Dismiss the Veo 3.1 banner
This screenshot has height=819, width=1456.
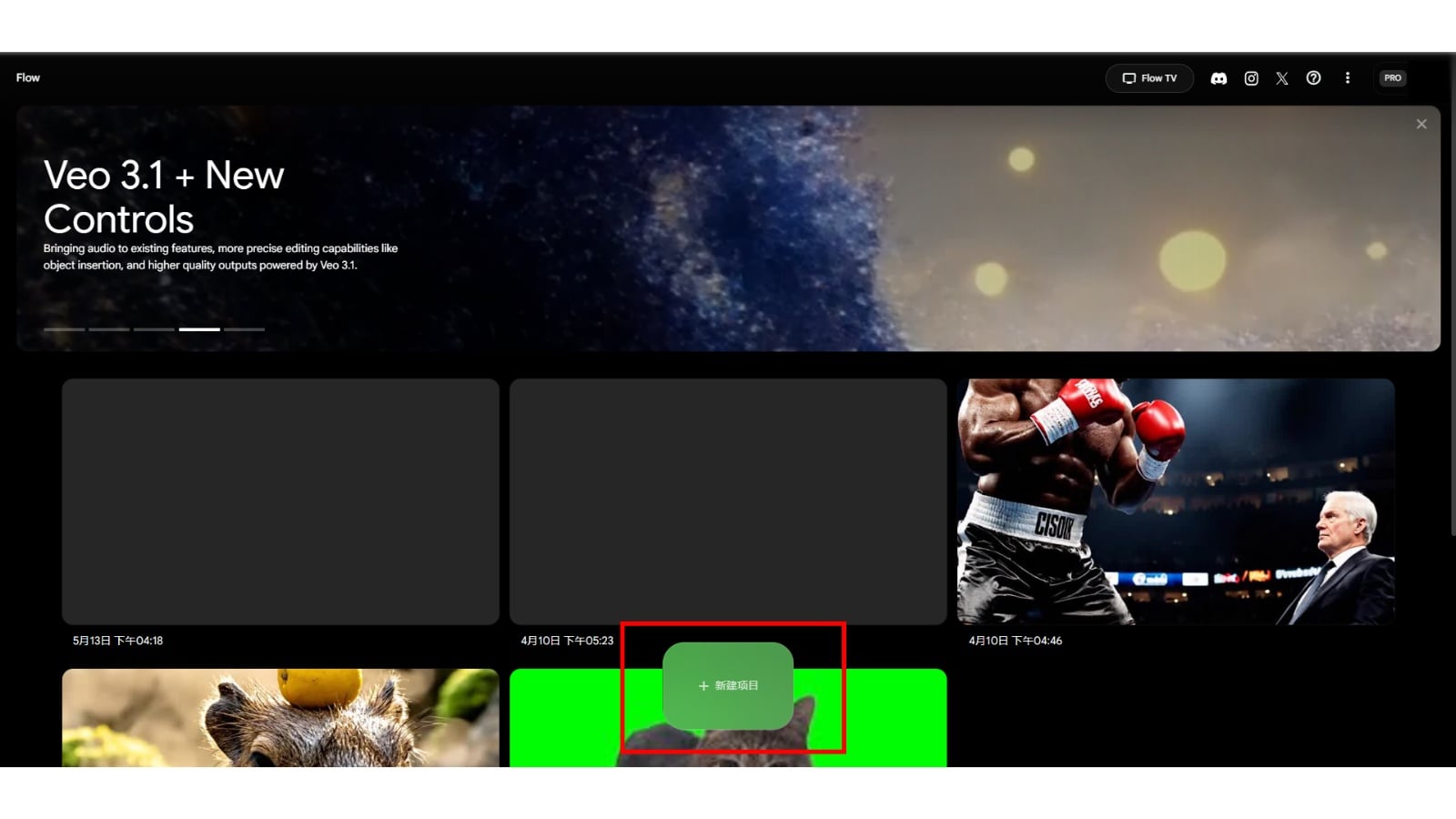(x=1421, y=124)
